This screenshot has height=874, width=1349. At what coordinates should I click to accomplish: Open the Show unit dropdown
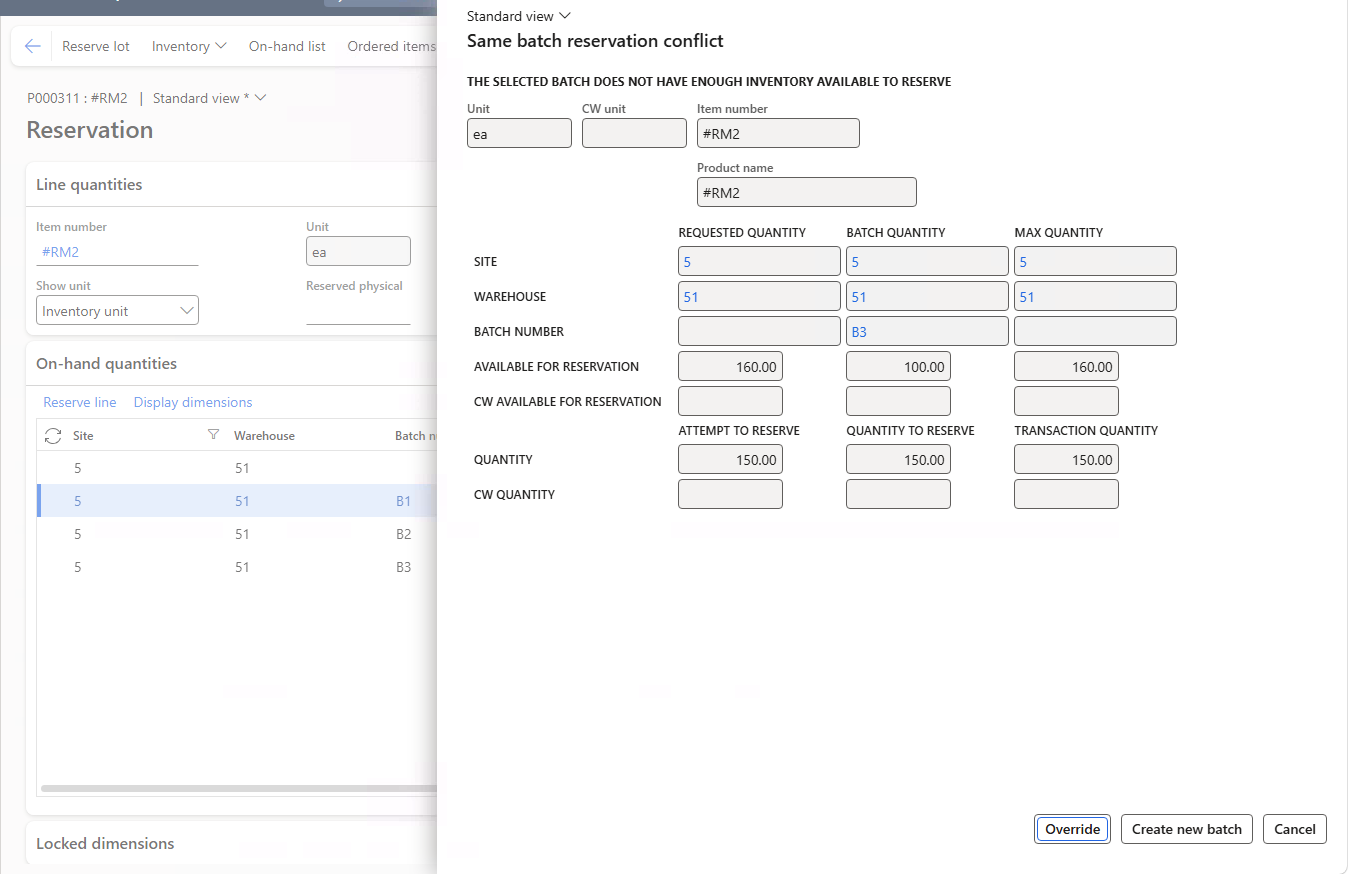coord(117,311)
